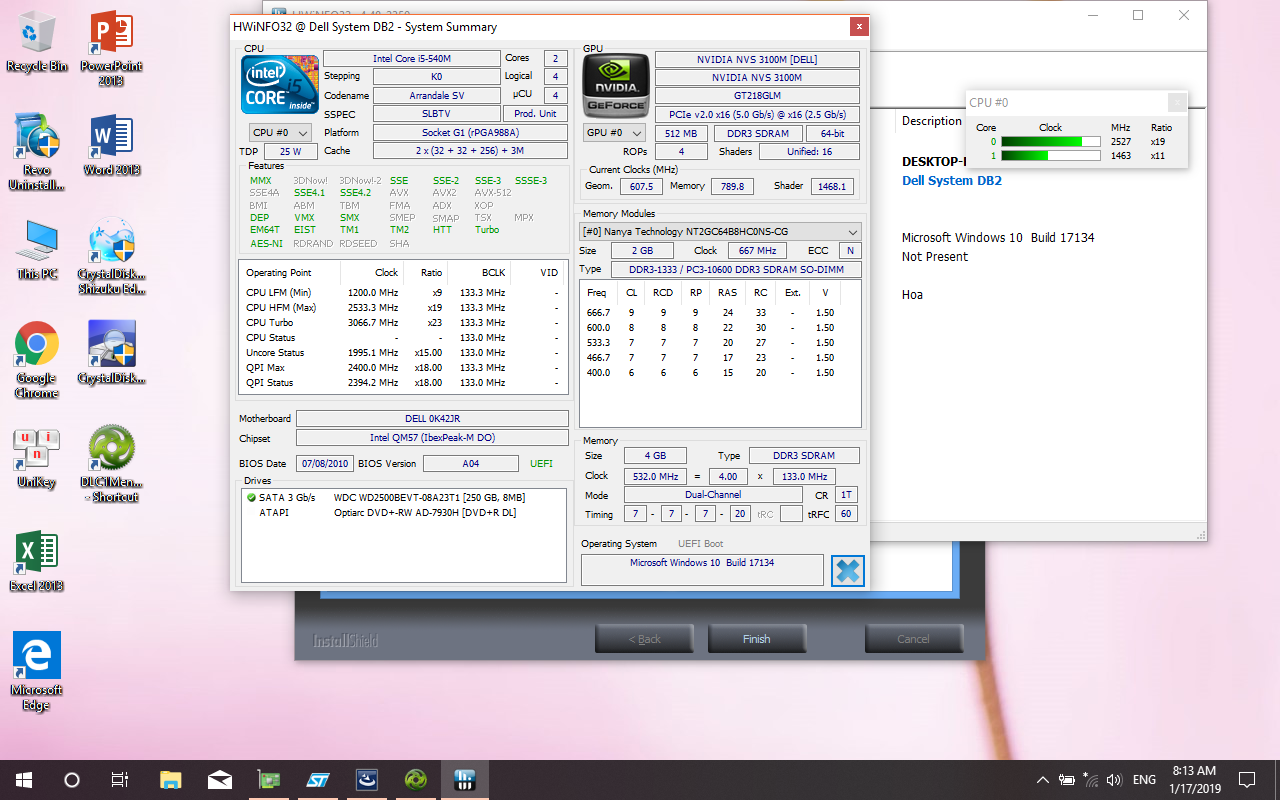Click the Socket G1 (rPGA988A) platform field
1280x800 pixels.
[470, 132]
